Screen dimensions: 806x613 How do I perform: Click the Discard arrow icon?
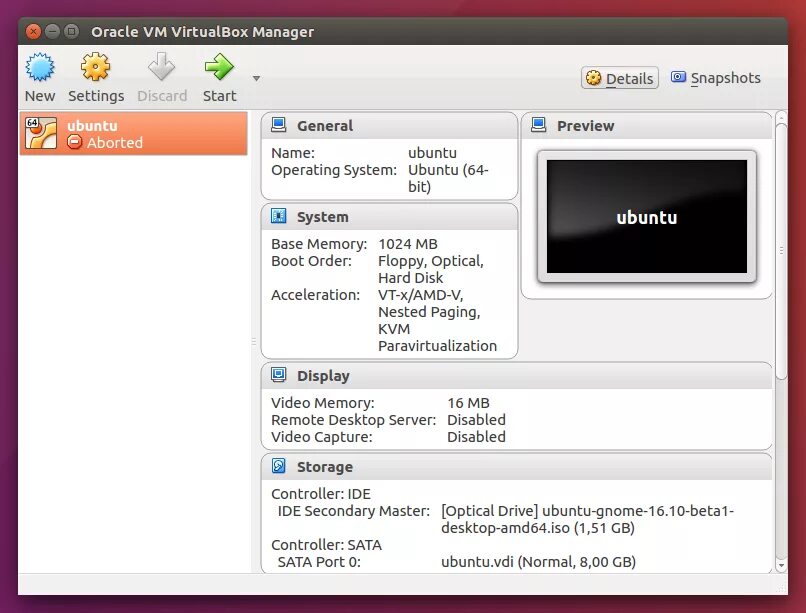(161, 67)
